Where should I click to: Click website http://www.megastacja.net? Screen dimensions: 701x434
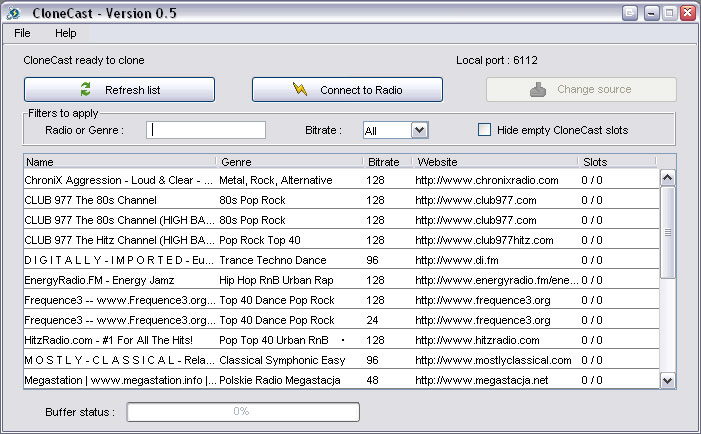coord(481,380)
